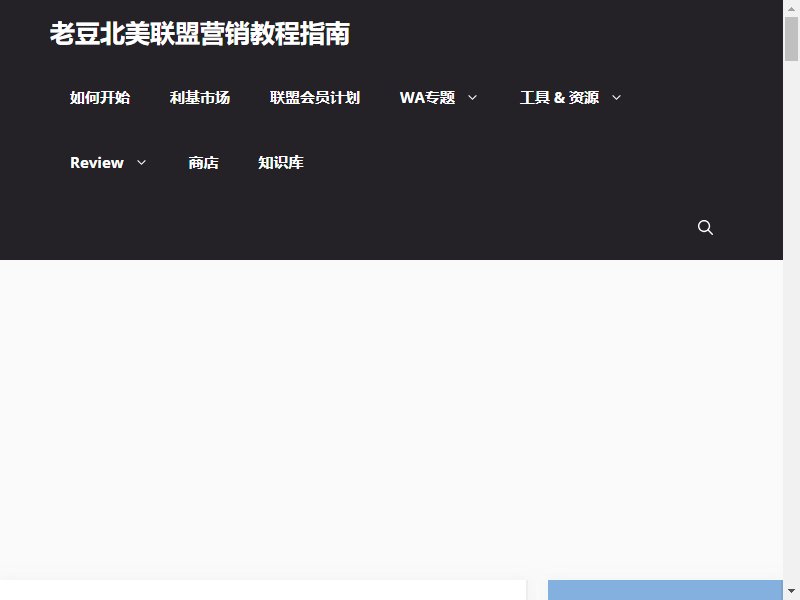
Task: Expand the 工具 & 资源 dropdown arrow
Action: (x=616, y=97)
